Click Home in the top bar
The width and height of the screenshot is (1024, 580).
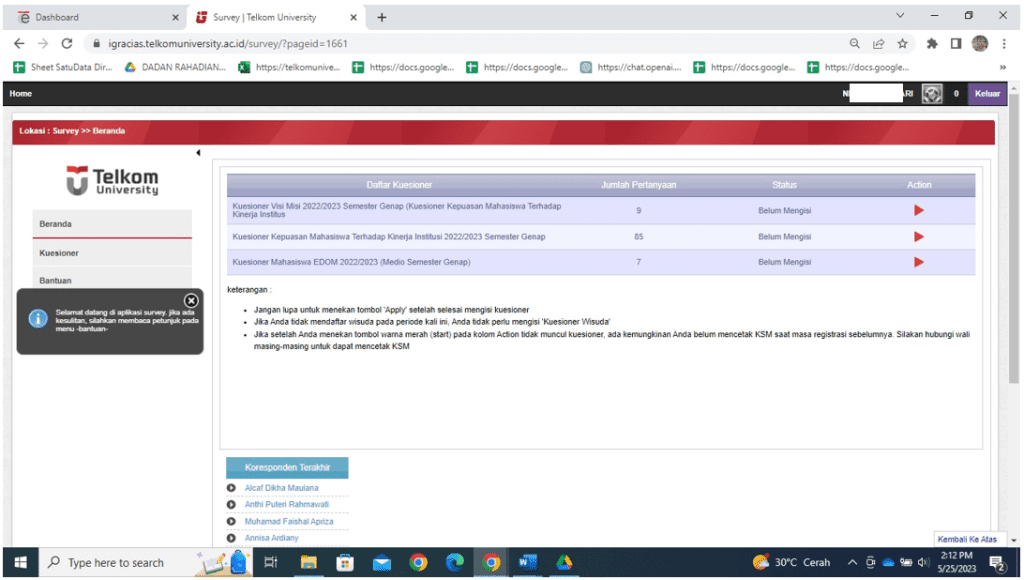[x=21, y=94]
